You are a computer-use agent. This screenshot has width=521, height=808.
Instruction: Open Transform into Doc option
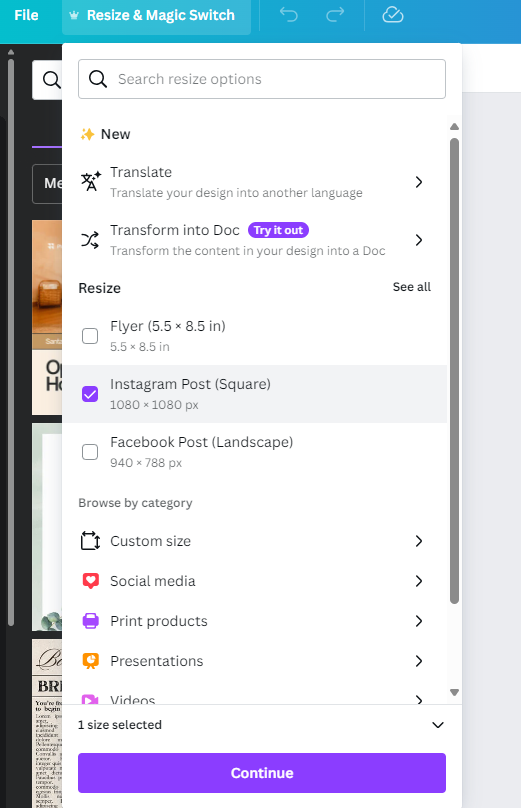point(255,240)
